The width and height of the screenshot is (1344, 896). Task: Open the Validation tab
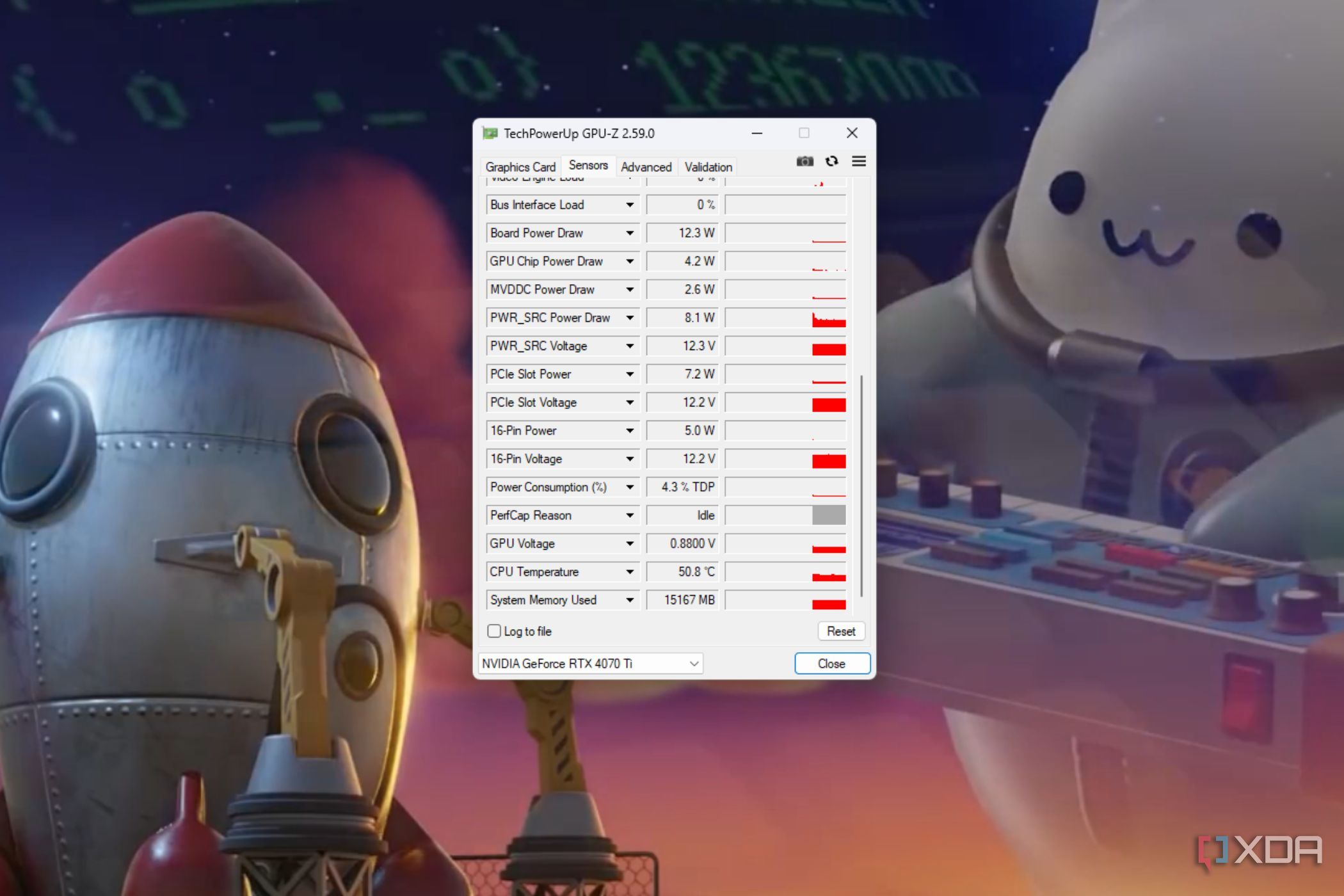[x=708, y=167]
